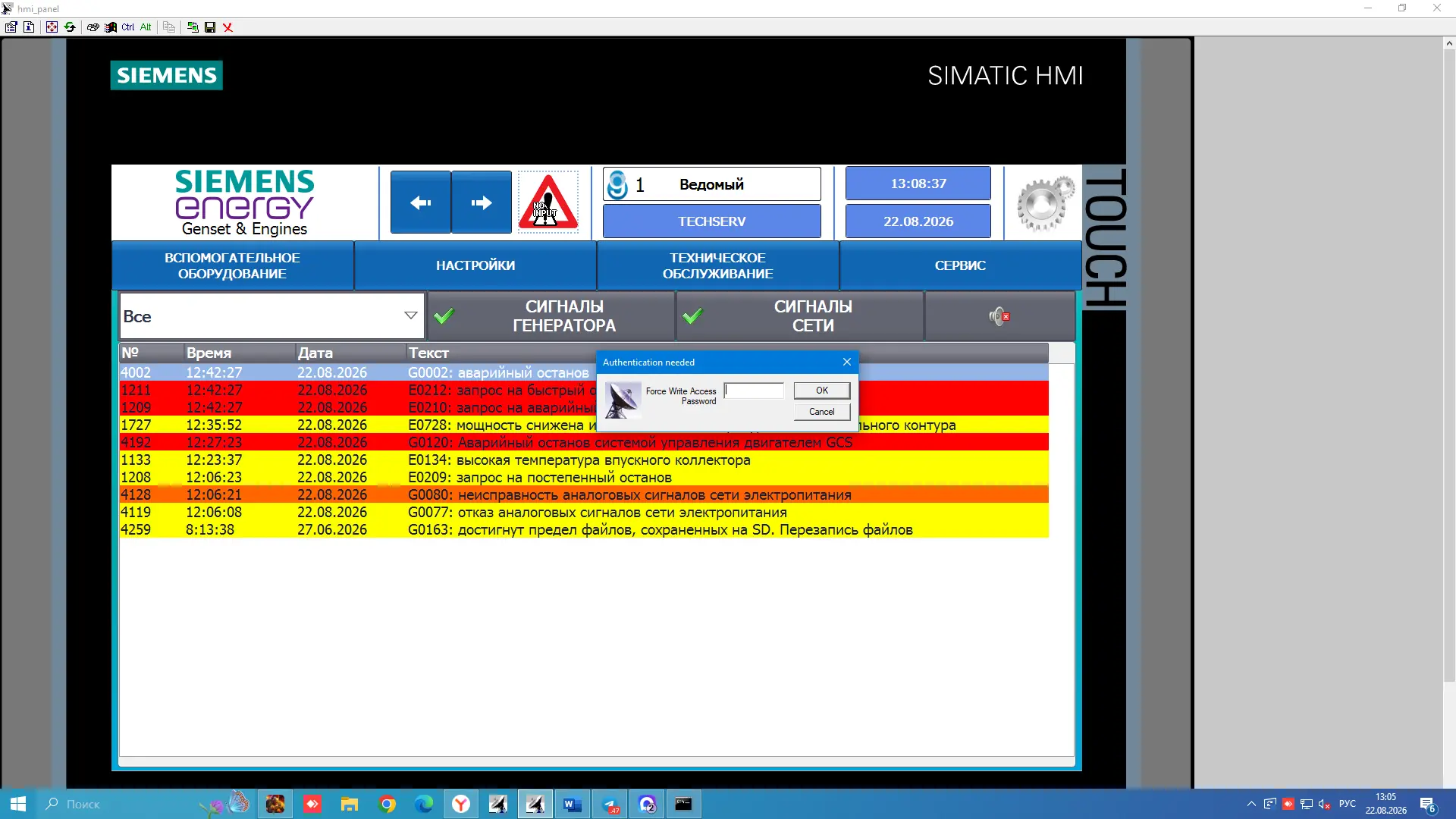Open ТЕХНИЧЕСКОЕ ОБСЛУЖИВАНИЕ tab

(717, 265)
